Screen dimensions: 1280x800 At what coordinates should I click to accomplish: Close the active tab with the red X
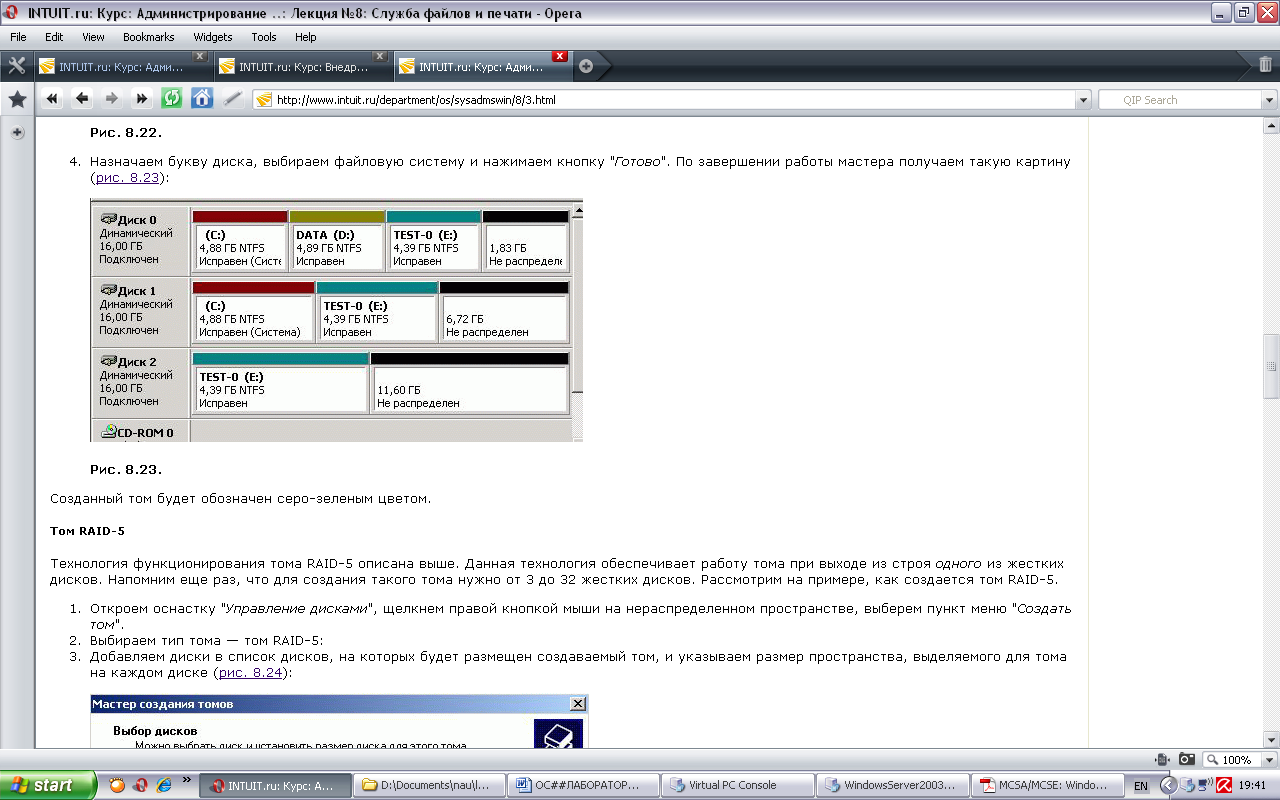tap(560, 56)
